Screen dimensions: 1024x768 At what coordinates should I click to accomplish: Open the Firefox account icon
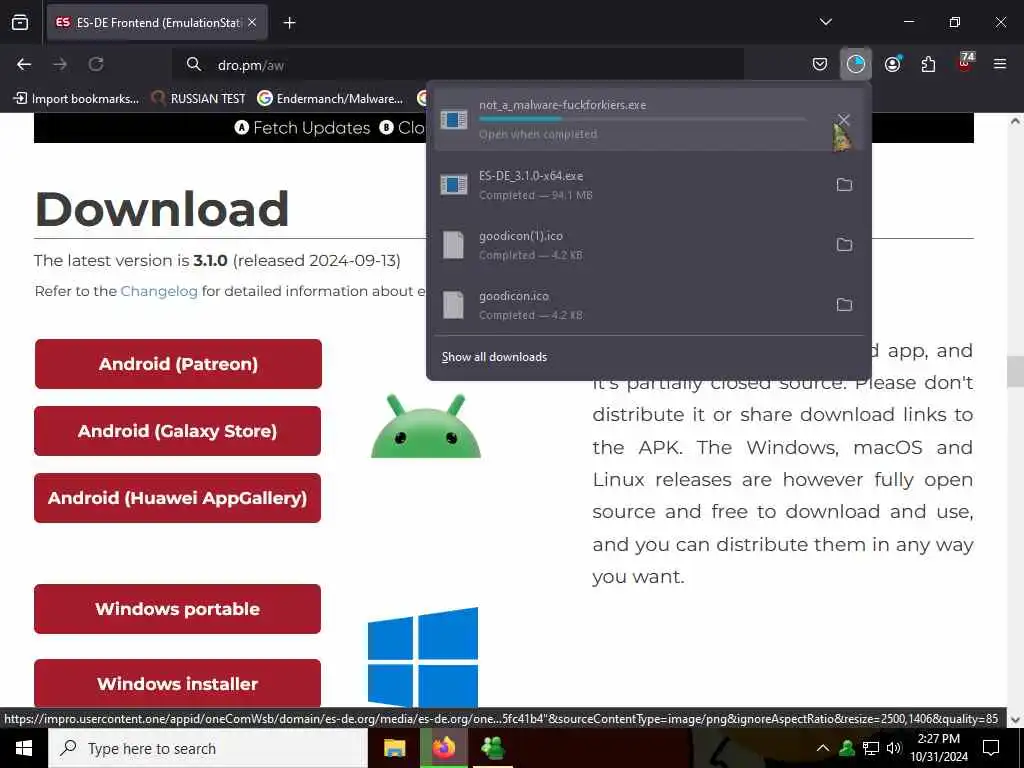click(893, 64)
